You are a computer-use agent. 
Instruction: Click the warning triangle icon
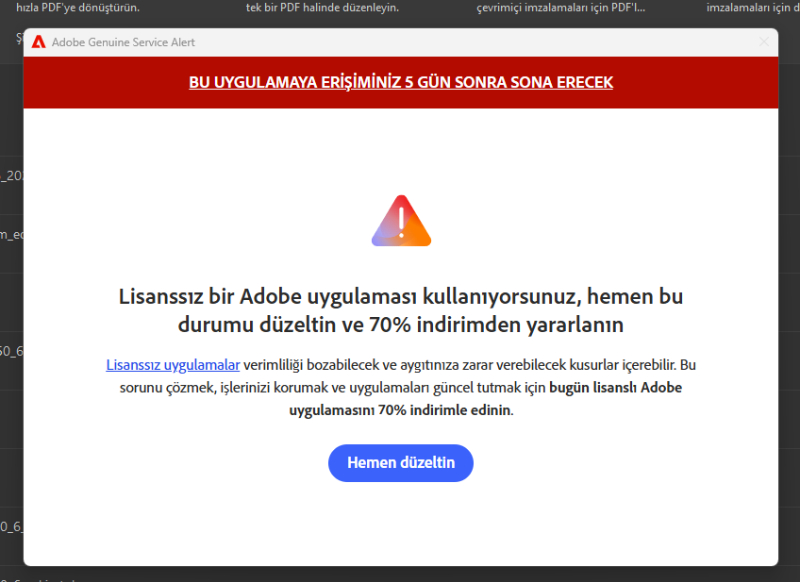pyautogui.click(x=401, y=220)
